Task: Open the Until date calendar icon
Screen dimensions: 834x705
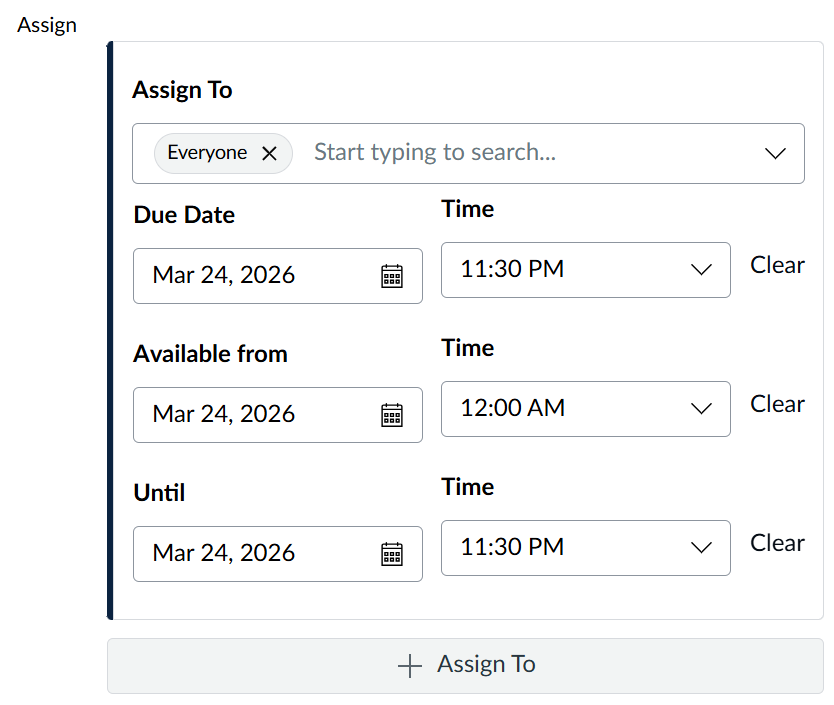Action: (x=392, y=554)
